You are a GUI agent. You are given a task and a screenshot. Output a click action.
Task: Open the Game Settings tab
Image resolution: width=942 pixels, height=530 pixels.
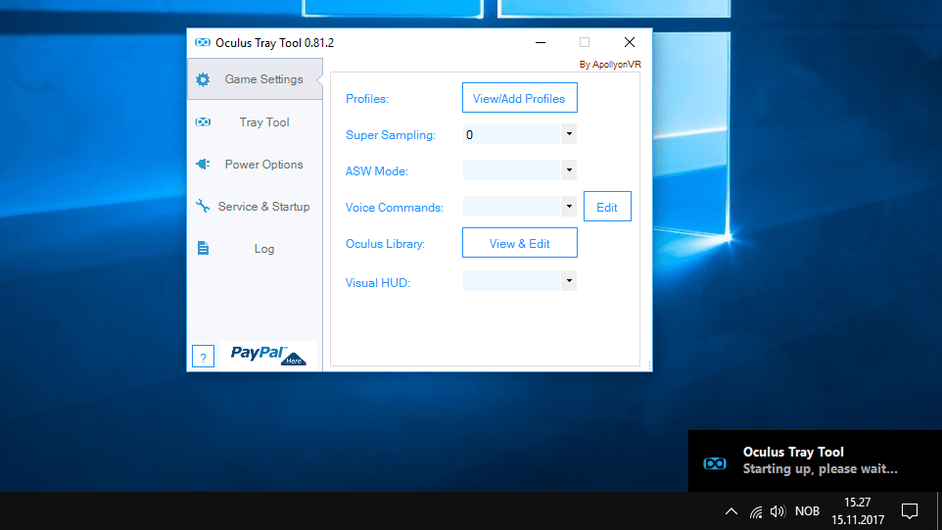pos(255,79)
